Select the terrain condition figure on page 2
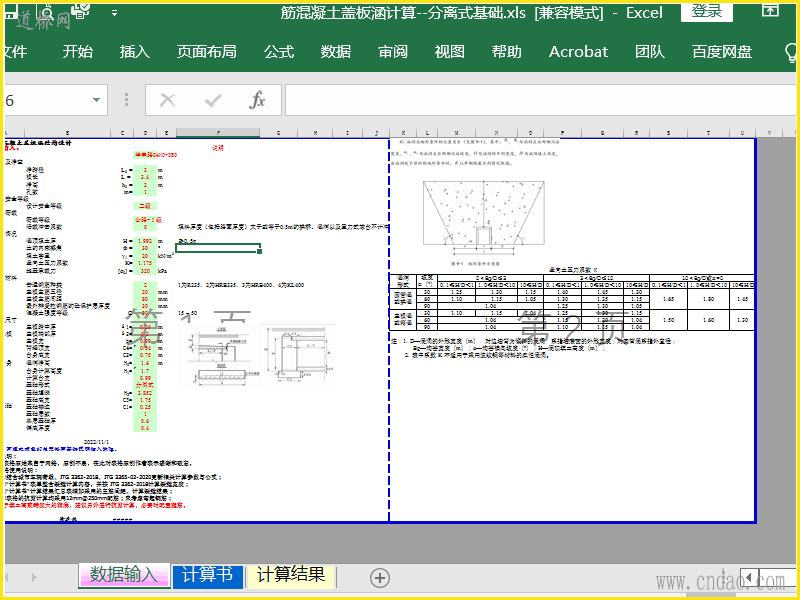The width and height of the screenshot is (800, 600). (484, 222)
